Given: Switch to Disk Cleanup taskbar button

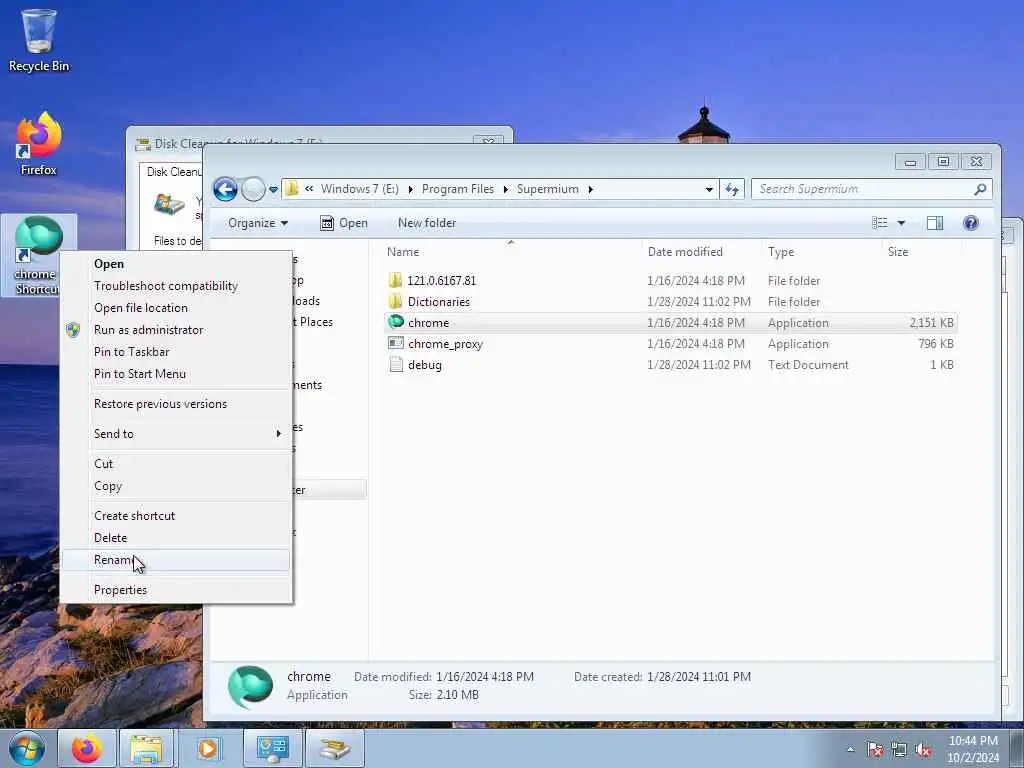Looking at the screenshot, I should [x=334, y=748].
